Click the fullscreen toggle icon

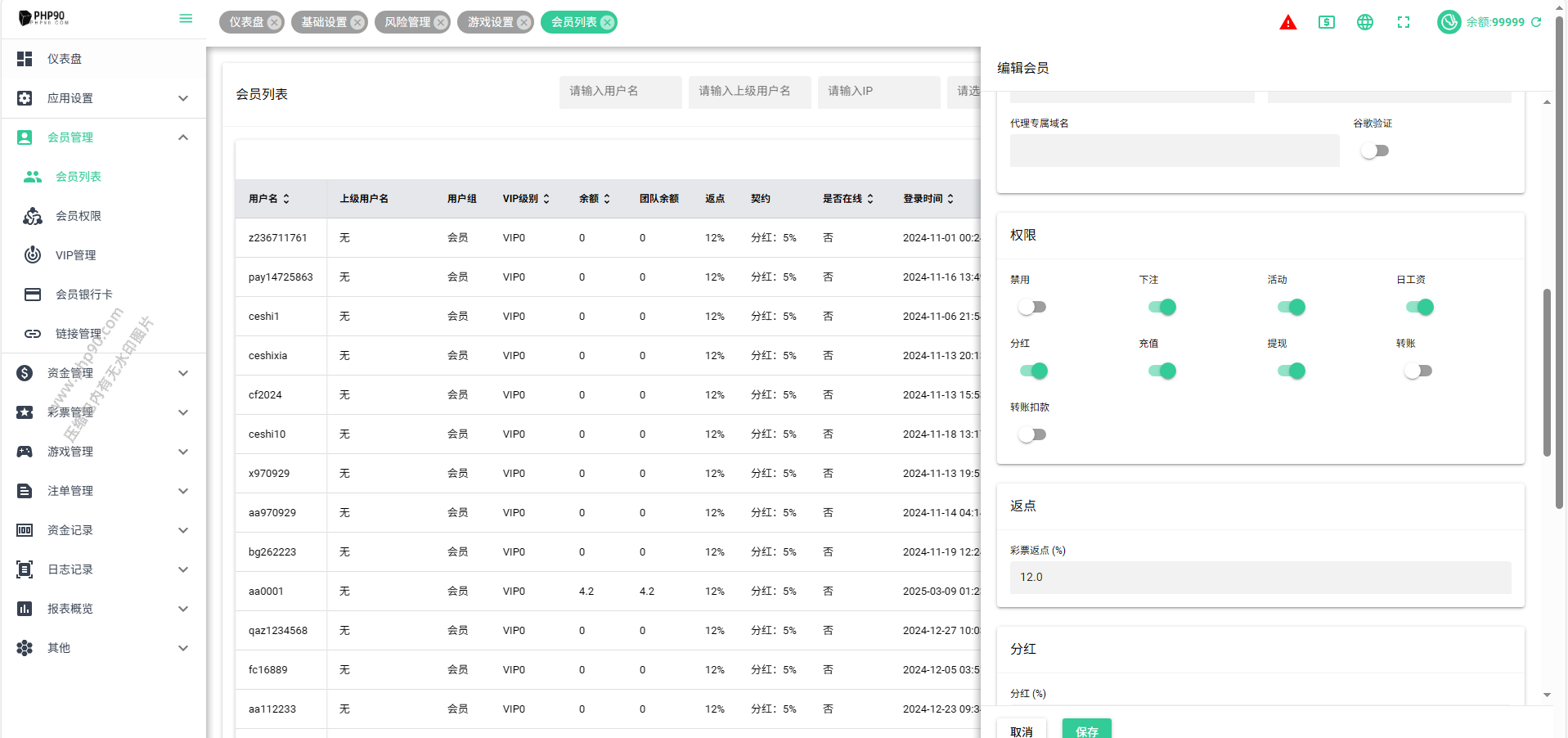point(1404,22)
